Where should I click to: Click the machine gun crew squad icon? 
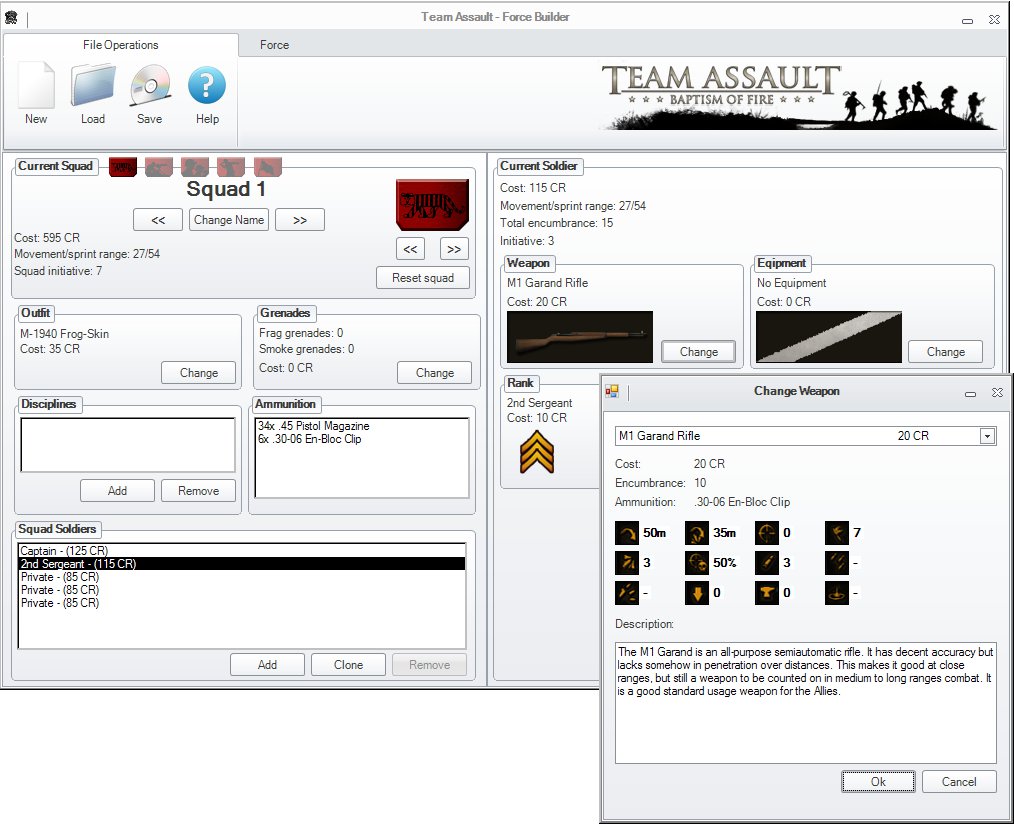click(x=194, y=167)
